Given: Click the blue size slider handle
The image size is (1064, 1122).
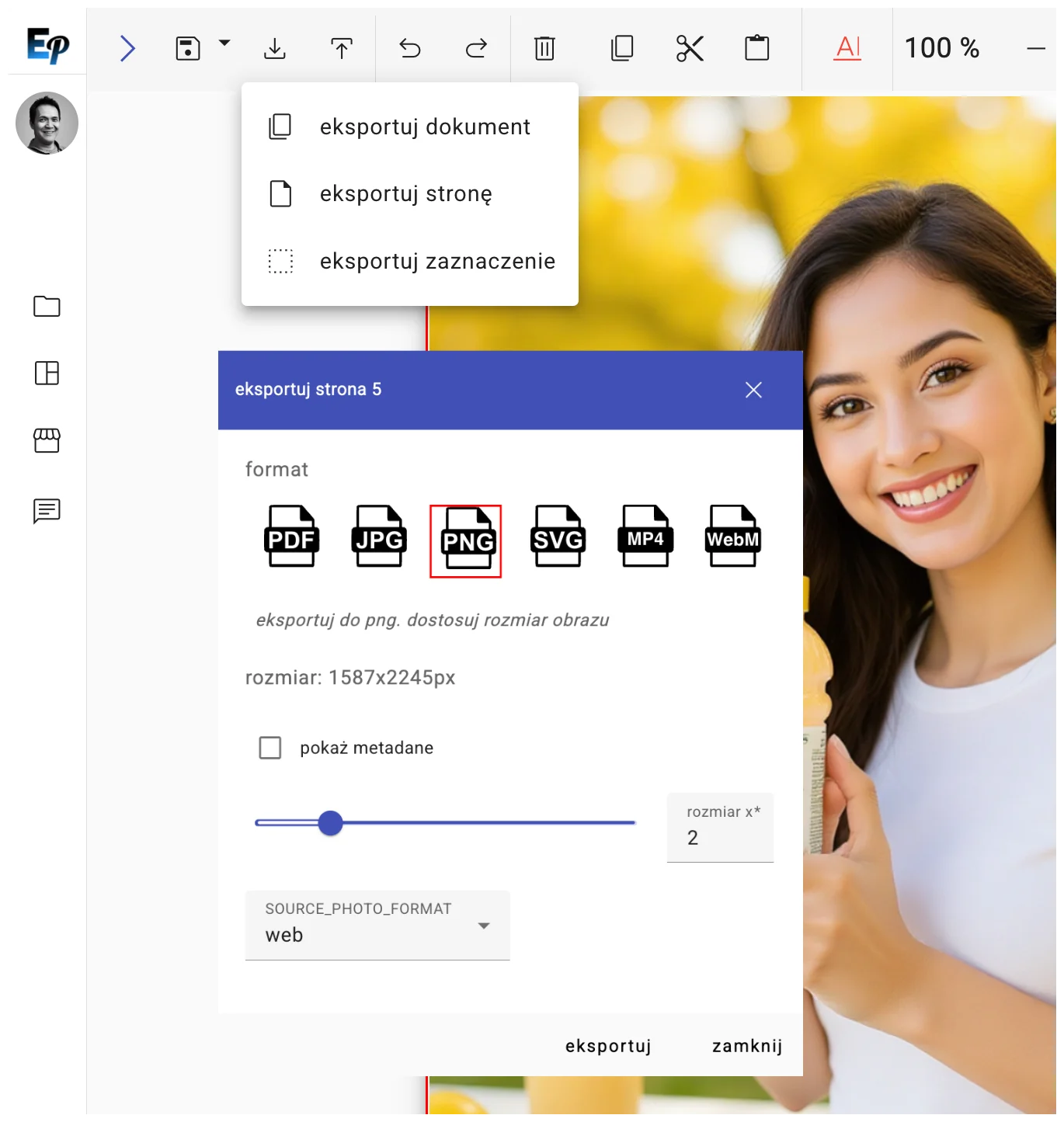Looking at the screenshot, I should point(331,823).
